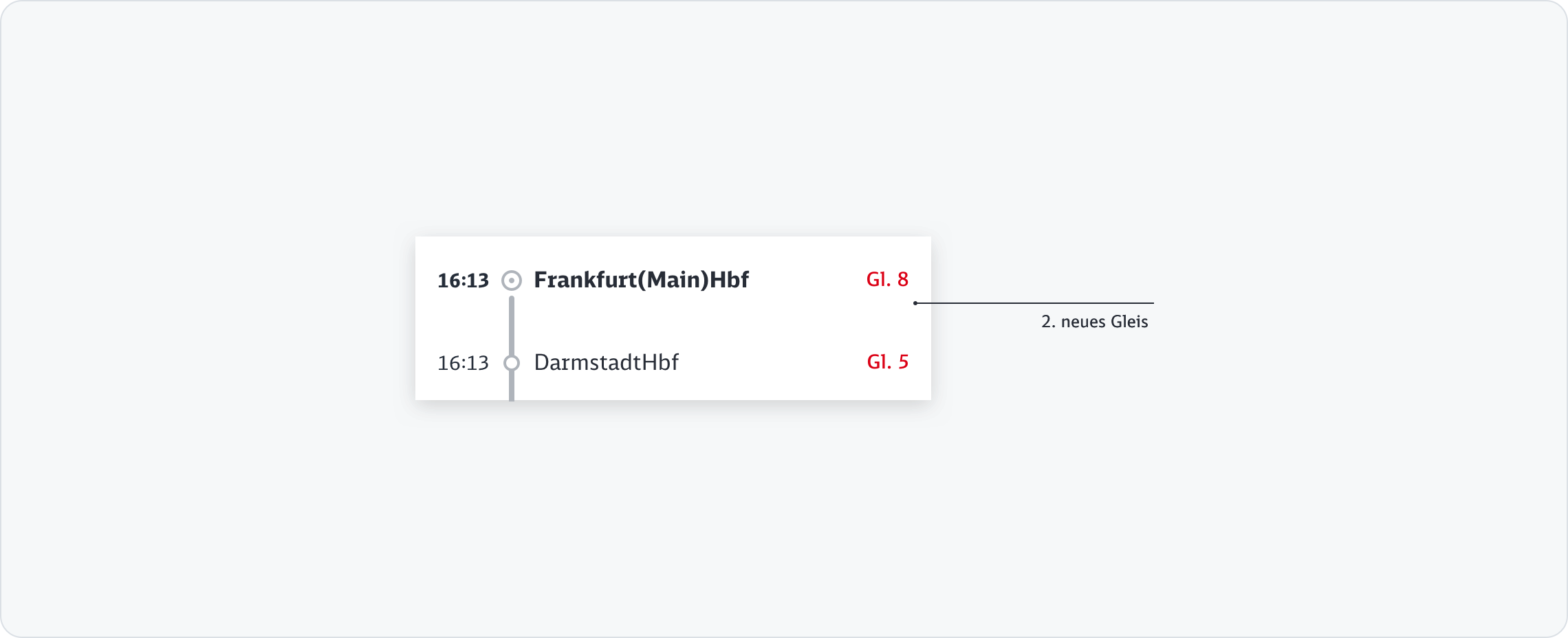Select the Frankfurt(Main)Hbf station name
1568x638 pixels.
[x=641, y=280]
